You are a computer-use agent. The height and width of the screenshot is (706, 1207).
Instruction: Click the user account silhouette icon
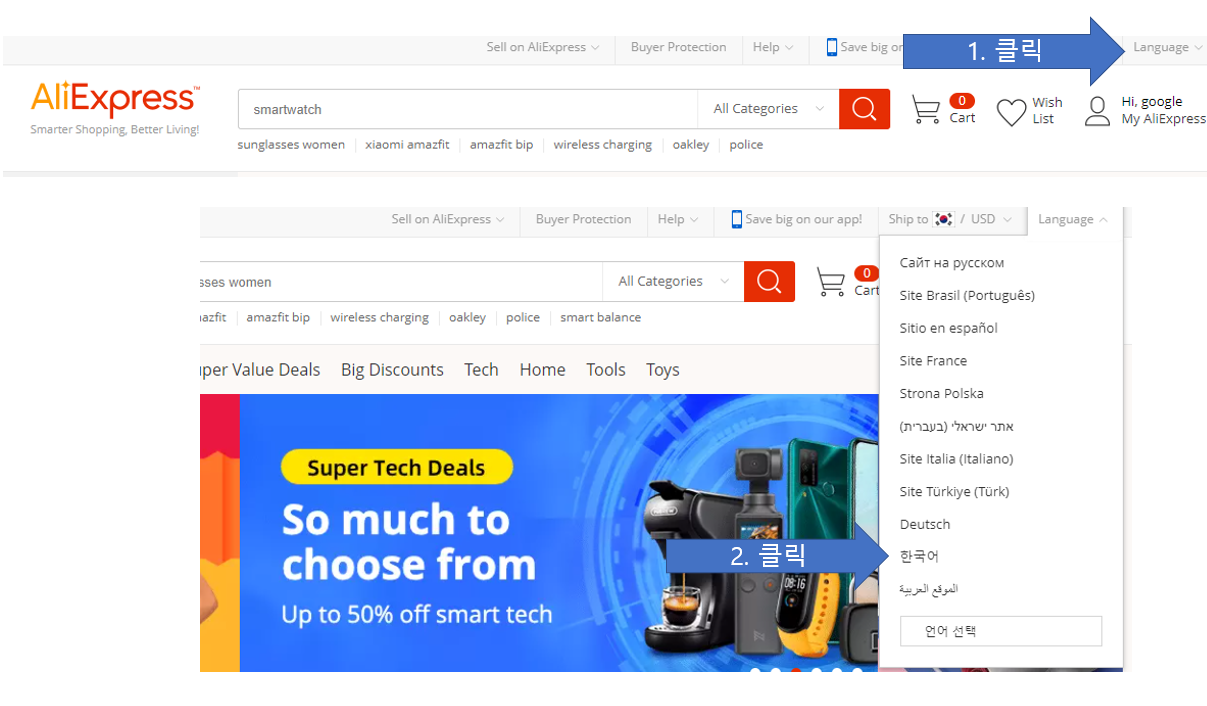[x=1098, y=111]
